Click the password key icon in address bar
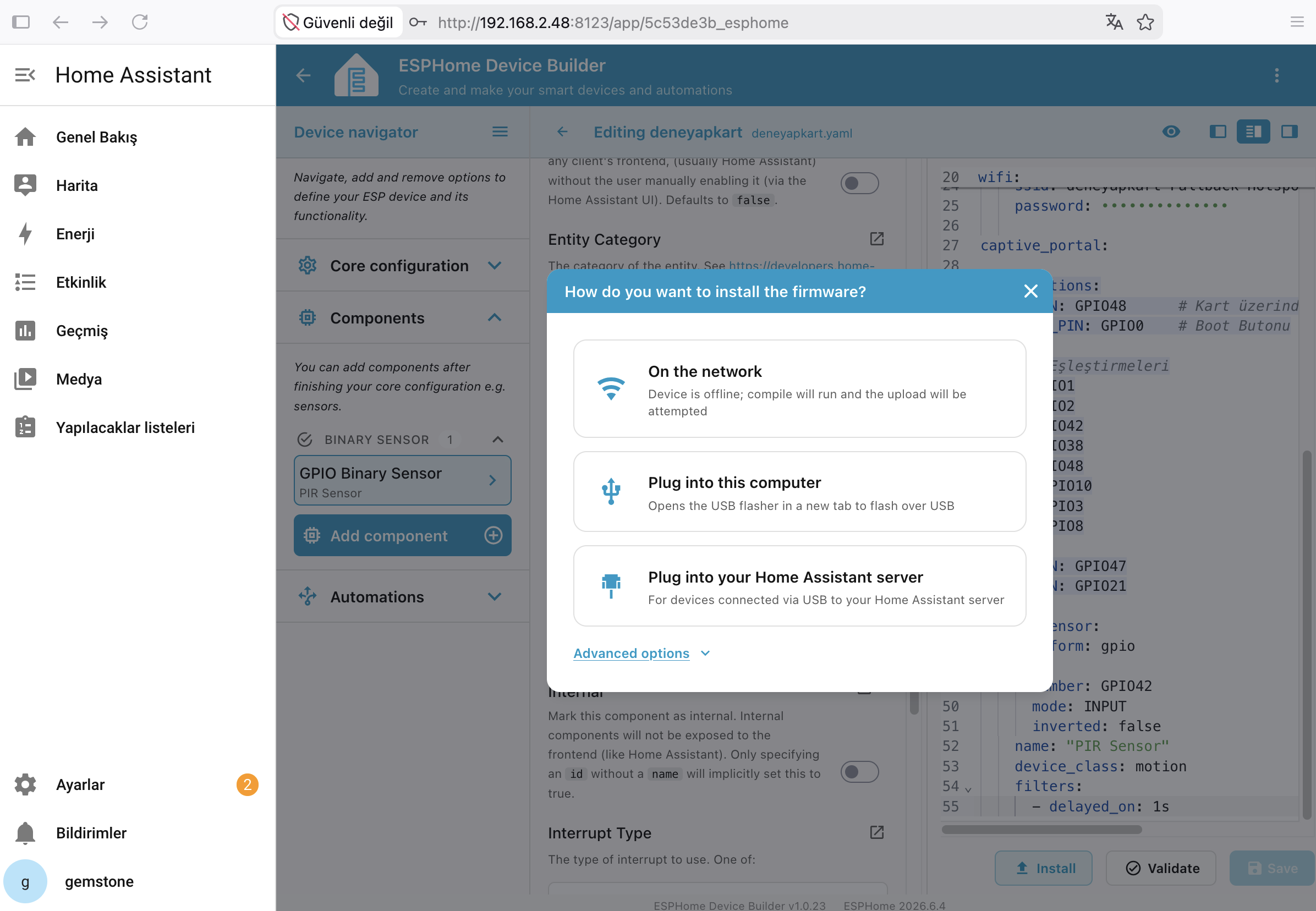Viewport: 1316px width, 911px height. 418,22
